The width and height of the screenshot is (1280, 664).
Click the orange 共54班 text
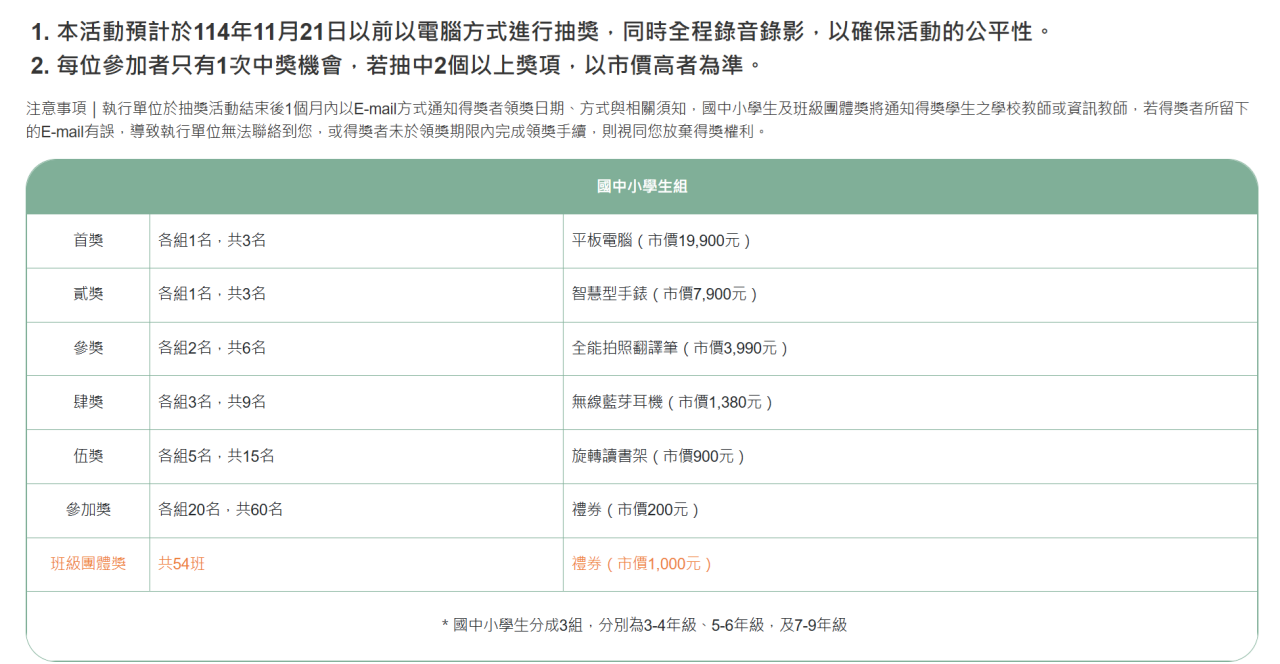[x=181, y=565]
